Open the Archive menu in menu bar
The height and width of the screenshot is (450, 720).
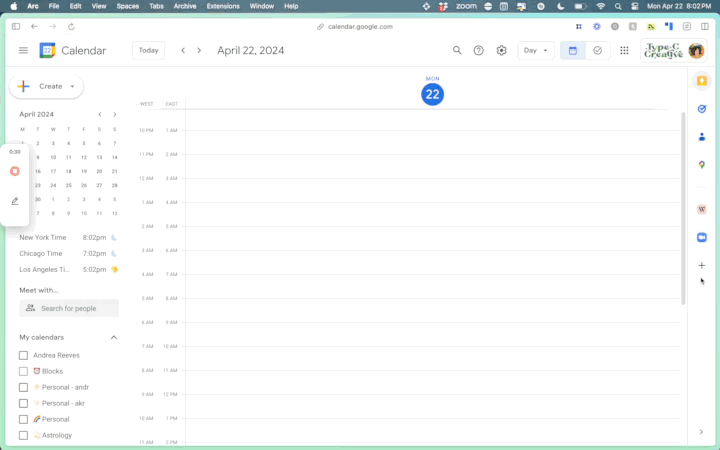pyautogui.click(x=185, y=6)
